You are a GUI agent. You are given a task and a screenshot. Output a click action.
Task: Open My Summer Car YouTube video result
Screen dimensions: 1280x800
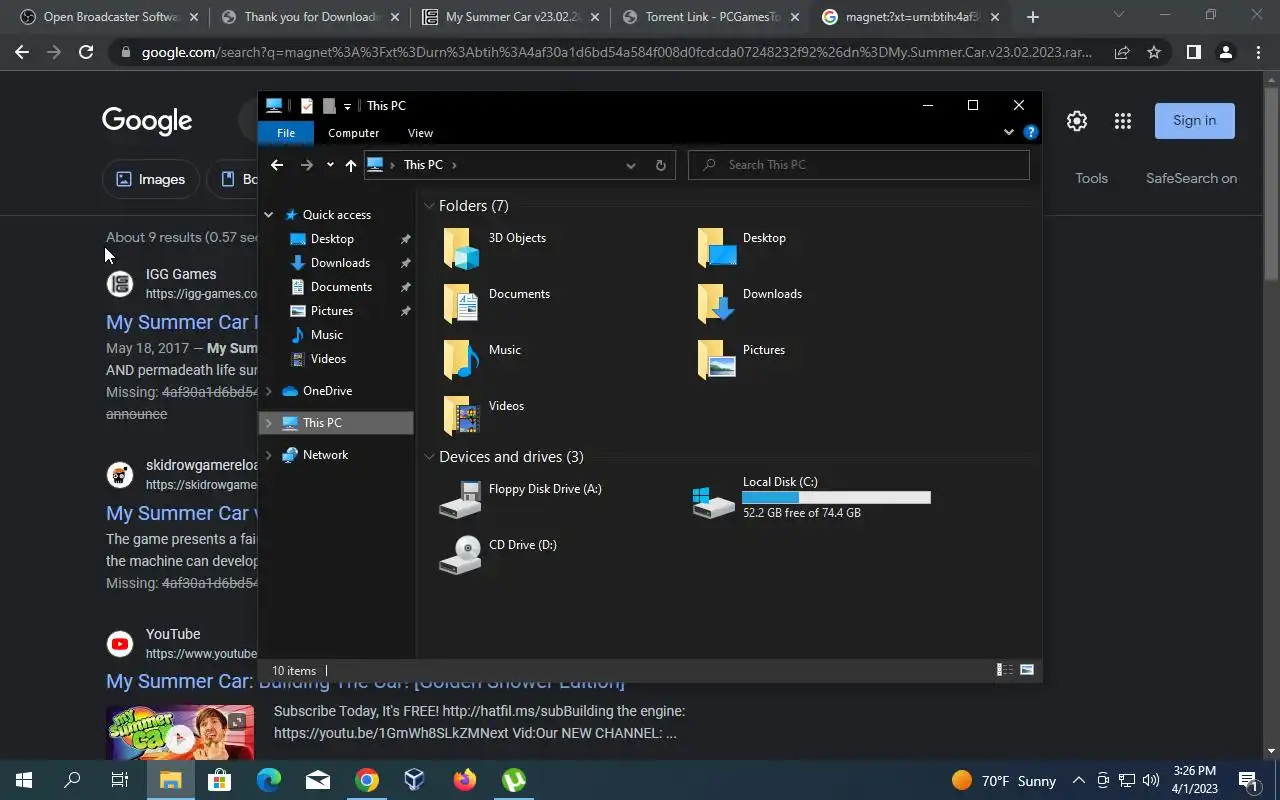click(x=365, y=682)
